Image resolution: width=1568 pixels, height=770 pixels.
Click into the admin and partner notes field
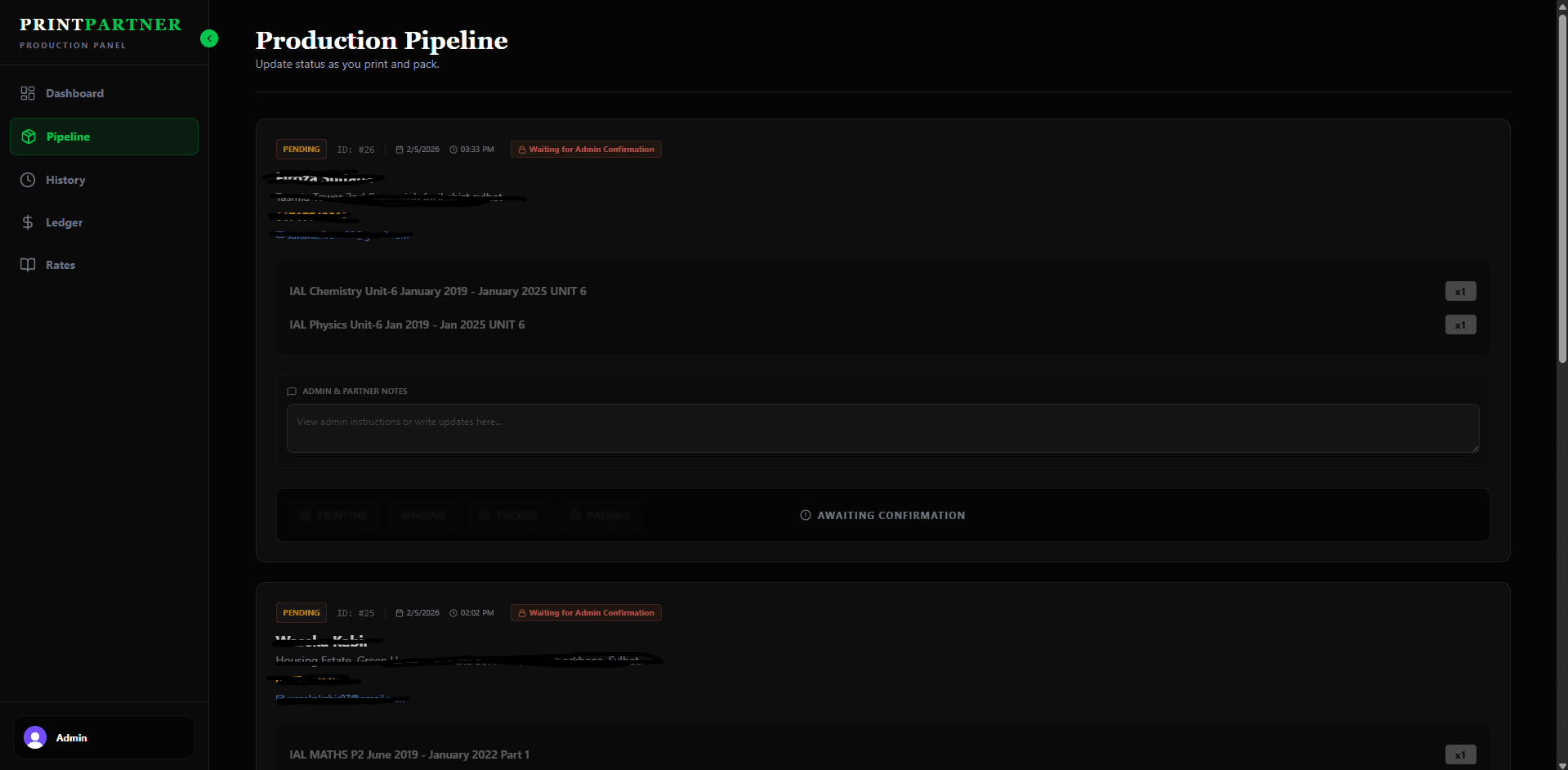pos(882,428)
